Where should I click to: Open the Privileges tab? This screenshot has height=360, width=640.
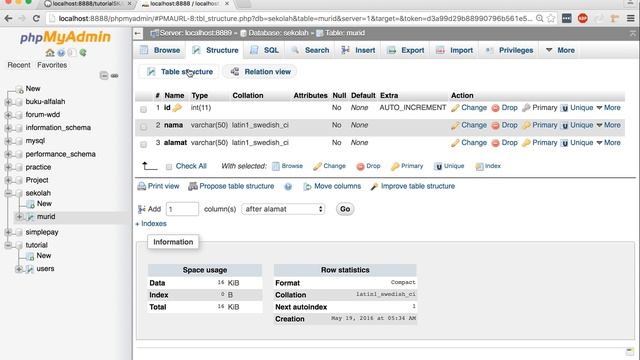[x=509, y=50]
